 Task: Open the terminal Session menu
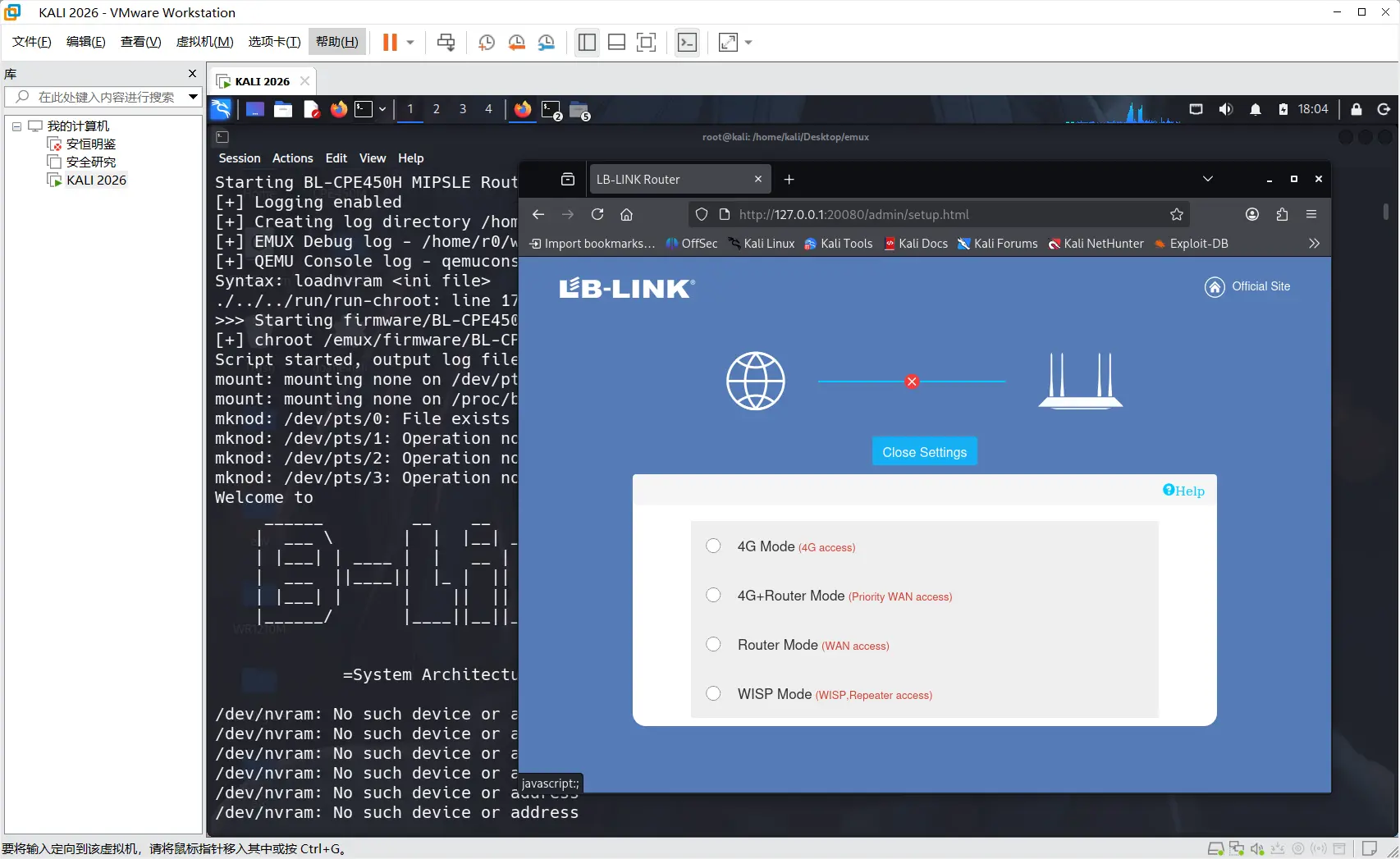pyautogui.click(x=240, y=158)
